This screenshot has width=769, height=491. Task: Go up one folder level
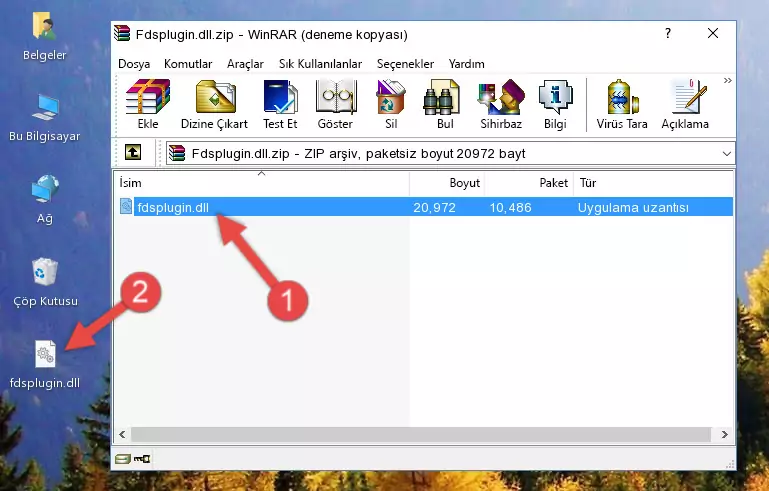(133, 153)
